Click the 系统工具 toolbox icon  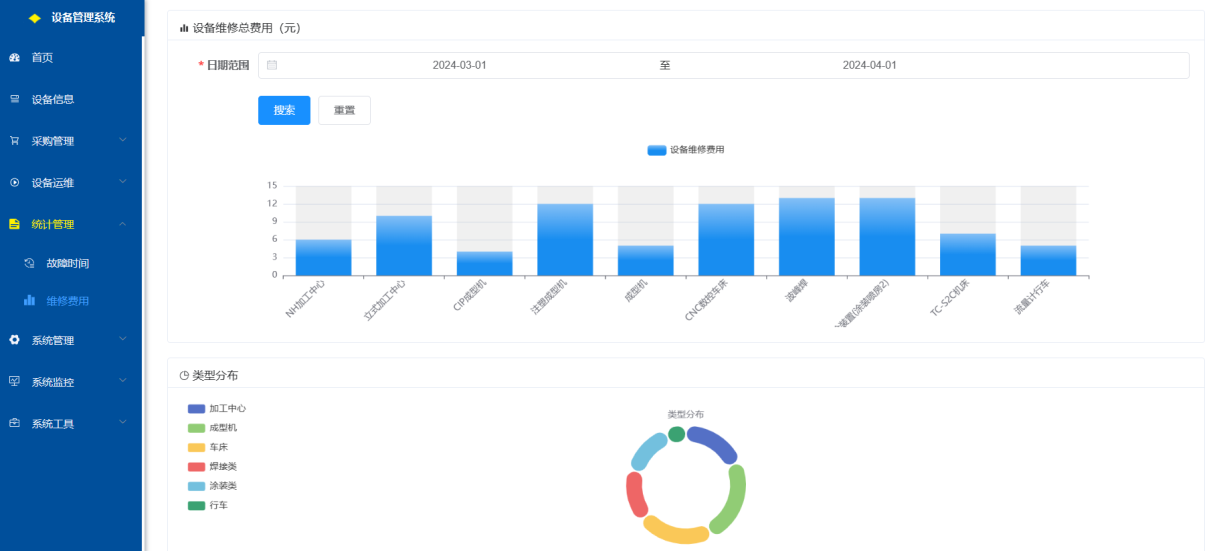coord(14,423)
